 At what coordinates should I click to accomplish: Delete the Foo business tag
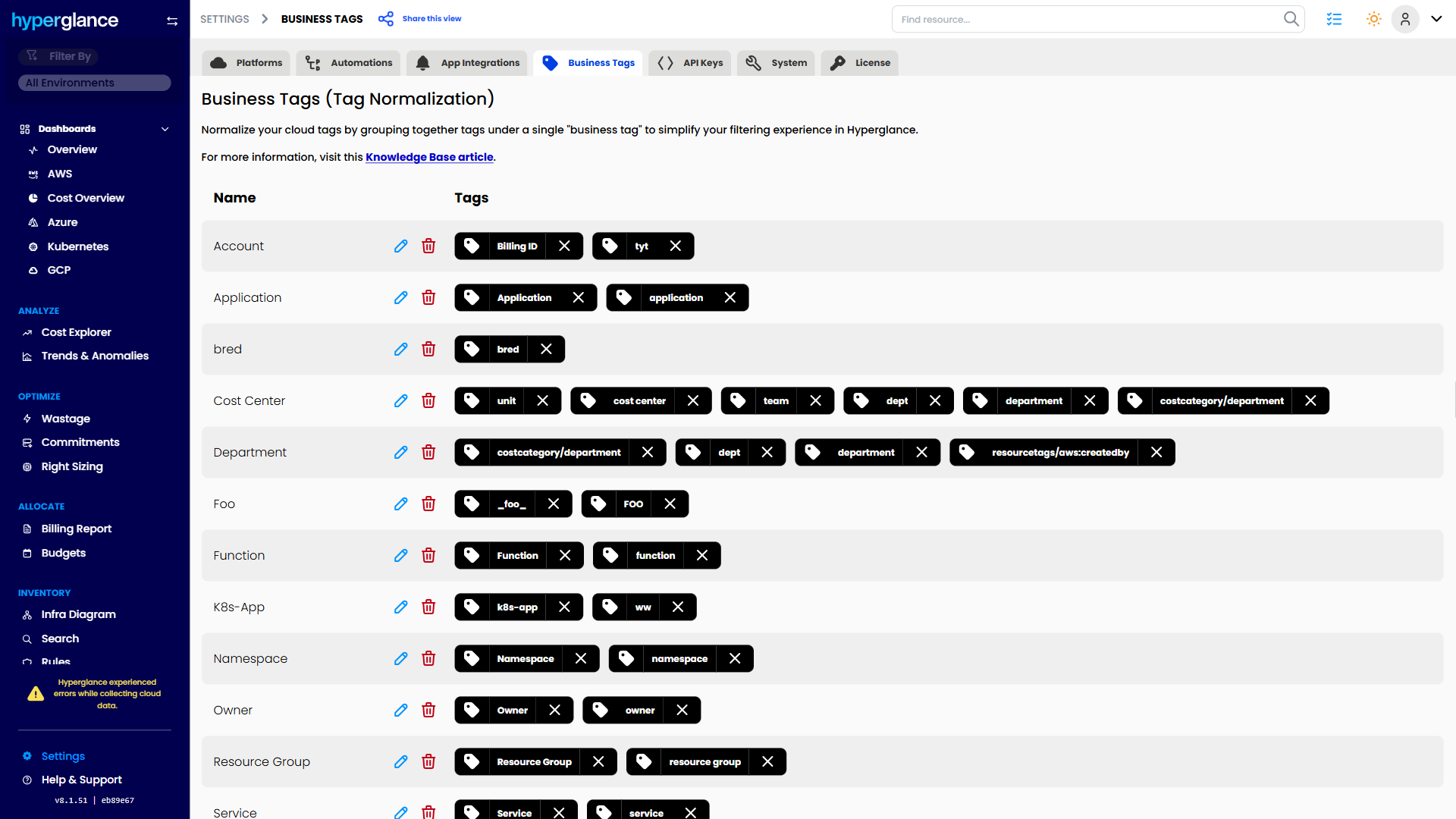(x=428, y=504)
